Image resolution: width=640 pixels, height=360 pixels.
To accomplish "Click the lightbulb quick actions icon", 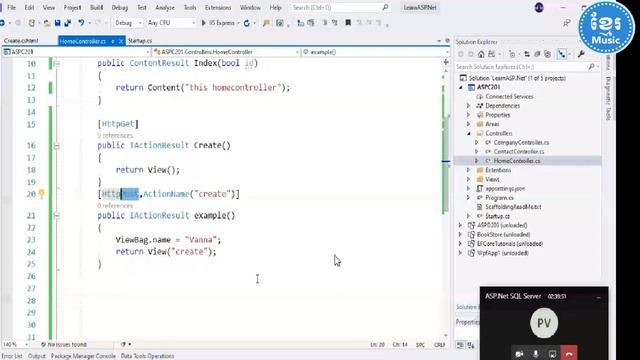I will pyautogui.click(x=42, y=194).
